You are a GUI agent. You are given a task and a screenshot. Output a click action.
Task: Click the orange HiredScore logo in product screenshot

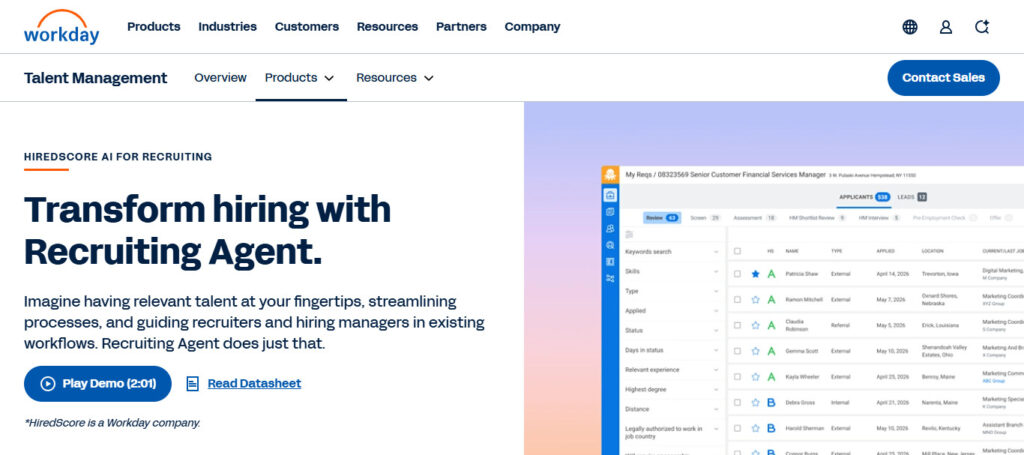pos(610,174)
